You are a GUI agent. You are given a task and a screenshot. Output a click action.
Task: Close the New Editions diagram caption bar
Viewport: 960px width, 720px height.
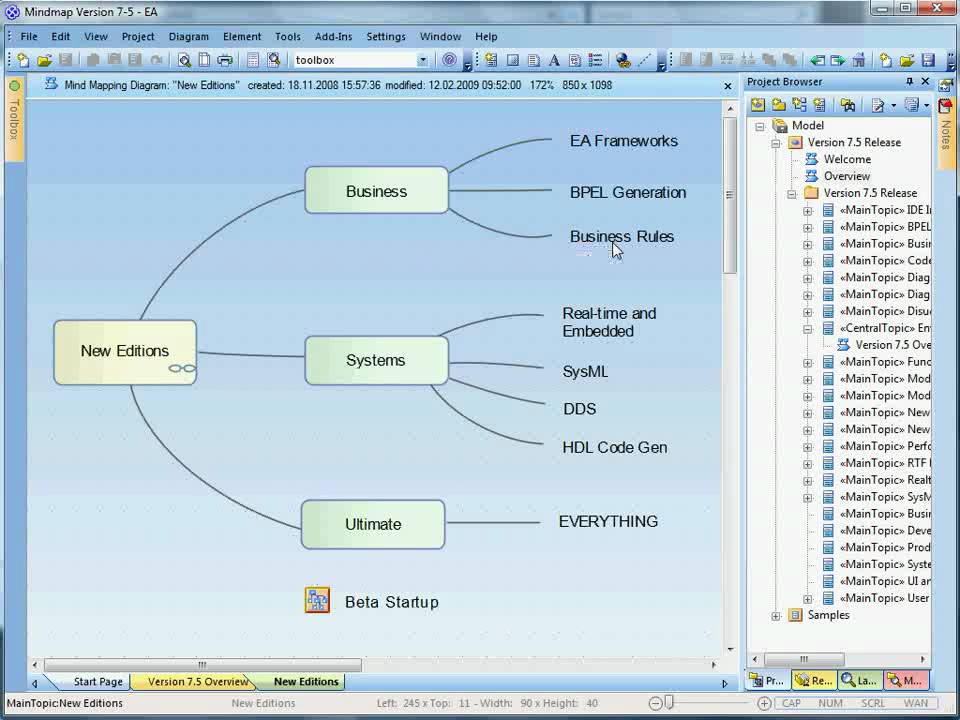pyautogui.click(x=728, y=86)
